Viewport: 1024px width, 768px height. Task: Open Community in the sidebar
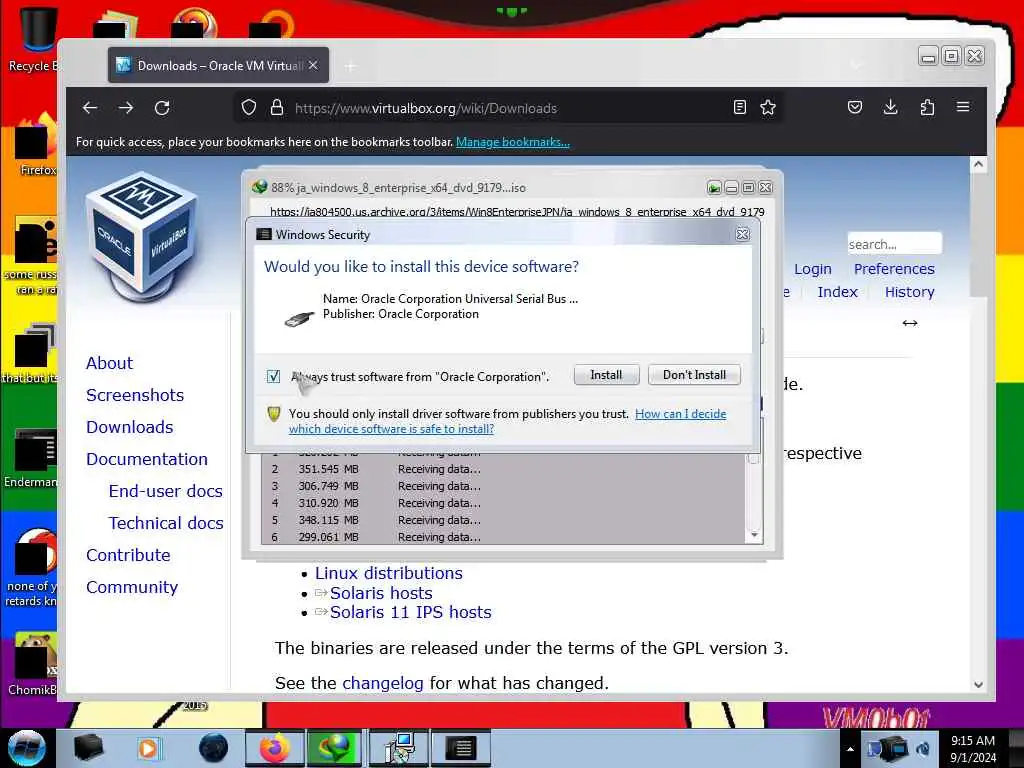(132, 587)
